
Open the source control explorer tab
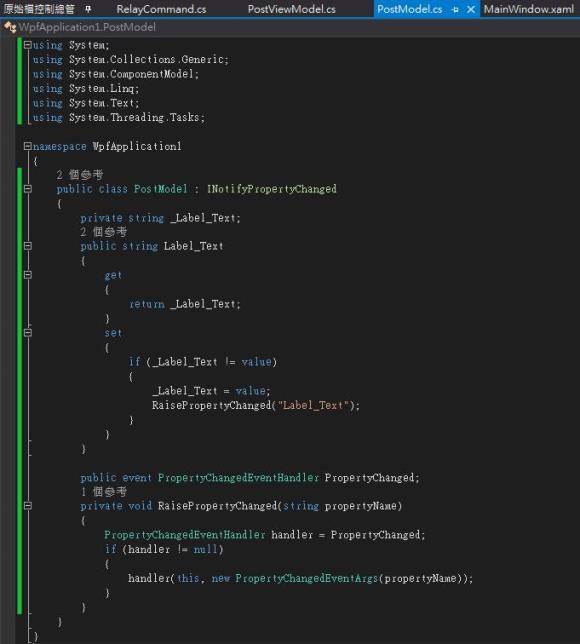coord(39,9)
